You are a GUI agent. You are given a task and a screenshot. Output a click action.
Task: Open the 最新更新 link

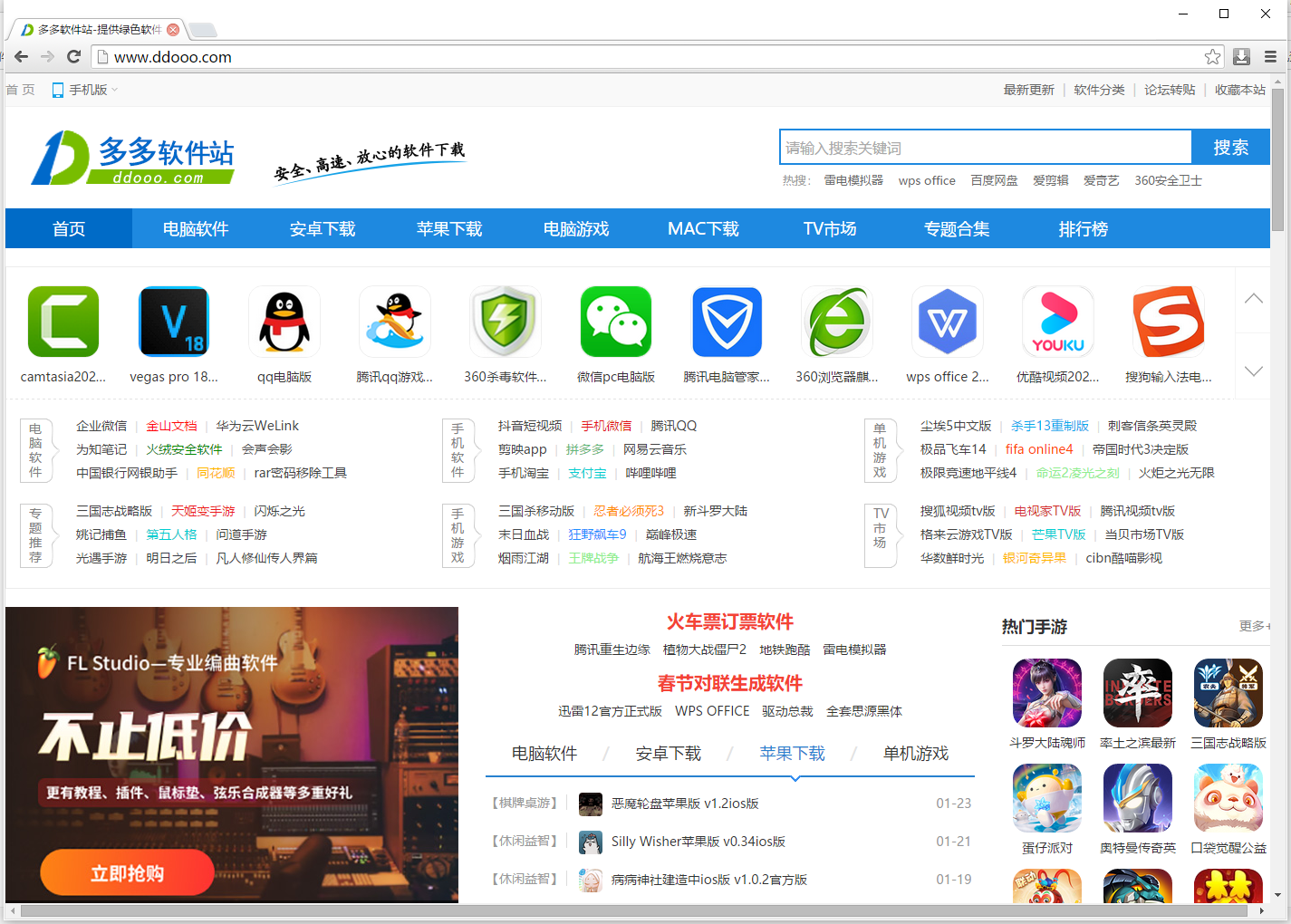point(1028,90)
